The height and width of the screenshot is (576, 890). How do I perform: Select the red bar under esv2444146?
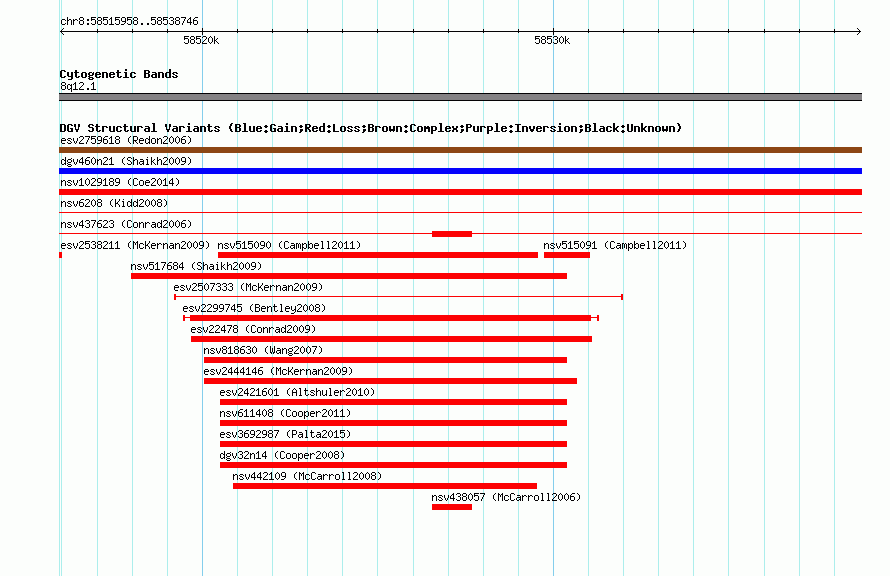point(391,381)
